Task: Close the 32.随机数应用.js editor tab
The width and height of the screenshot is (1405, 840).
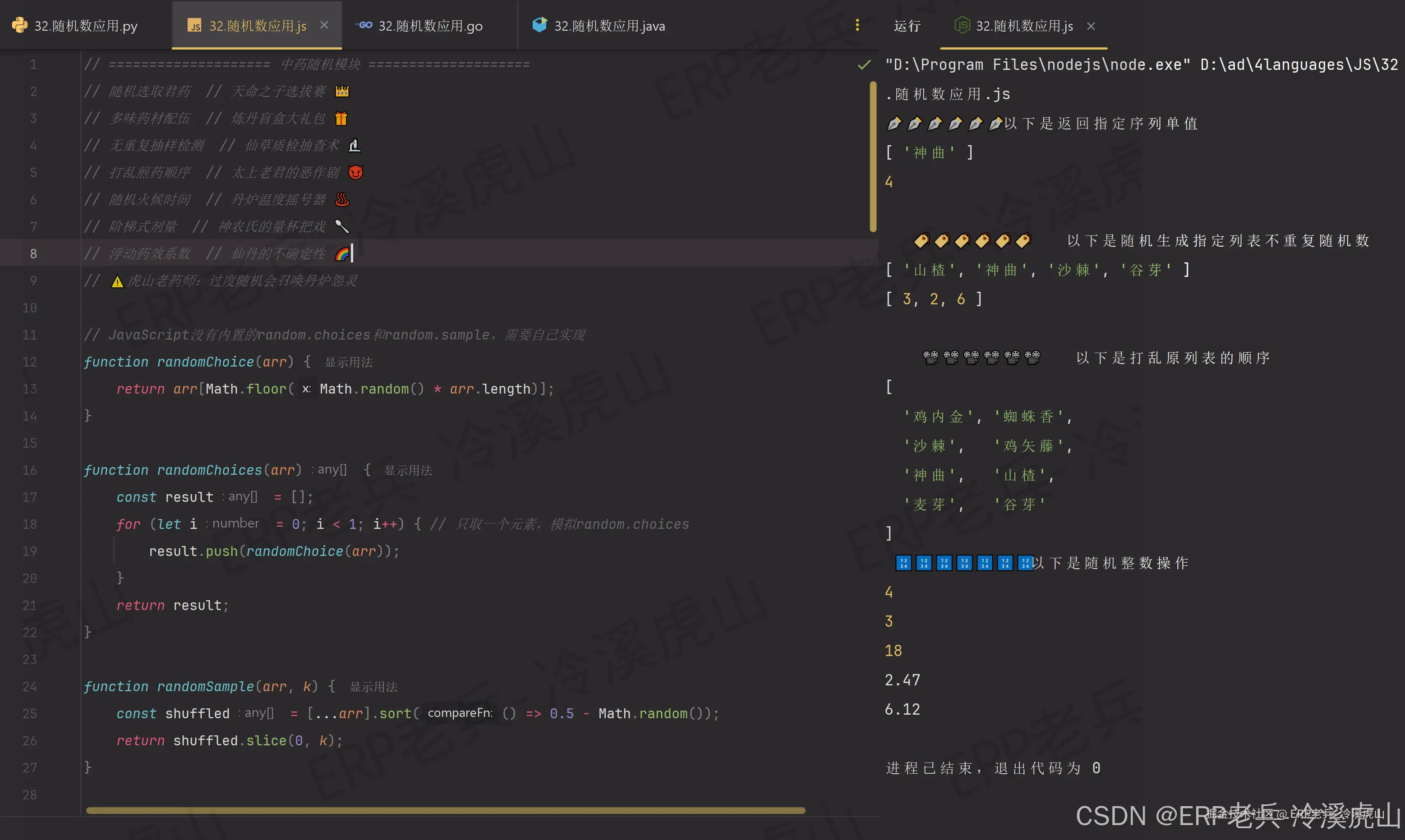Action: (324, 25)
